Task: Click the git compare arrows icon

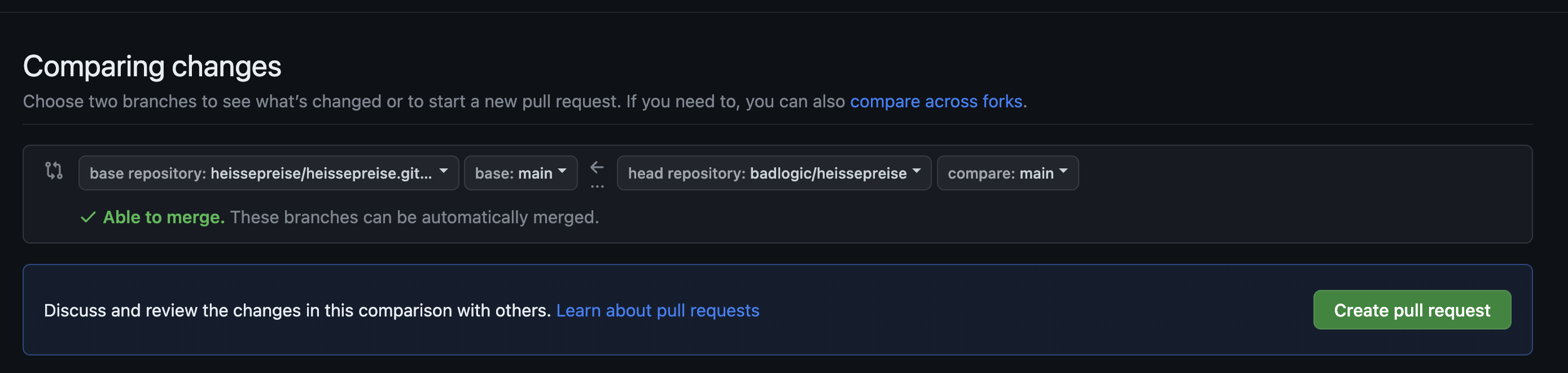Action: click(x=54, y=171)
